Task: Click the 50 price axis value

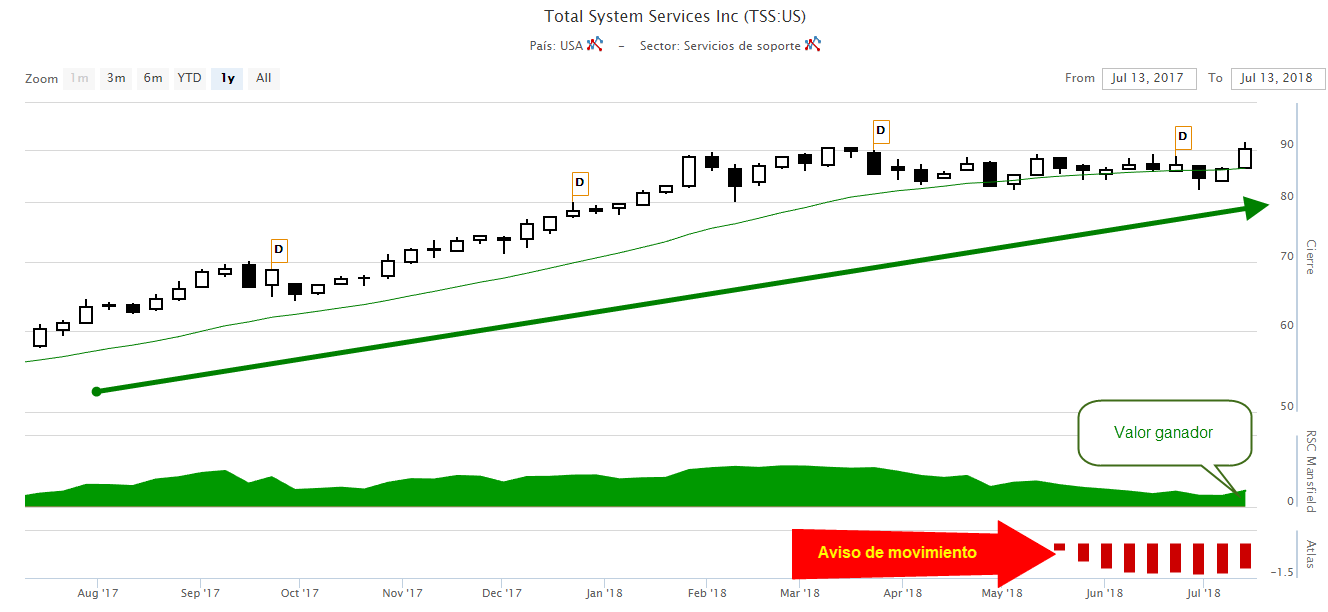Action: coord(1287,407)
